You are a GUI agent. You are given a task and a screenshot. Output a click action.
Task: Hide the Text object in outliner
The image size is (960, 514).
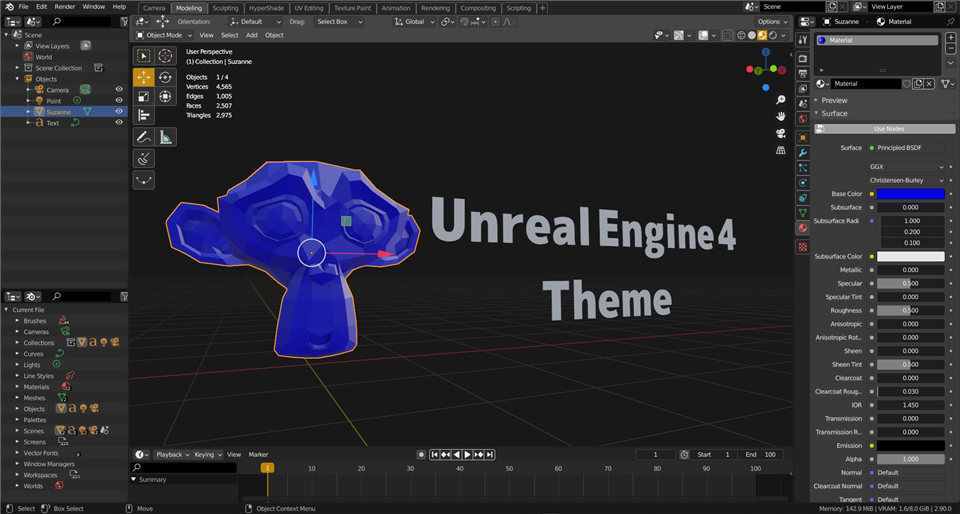click(x=119, y=122)
